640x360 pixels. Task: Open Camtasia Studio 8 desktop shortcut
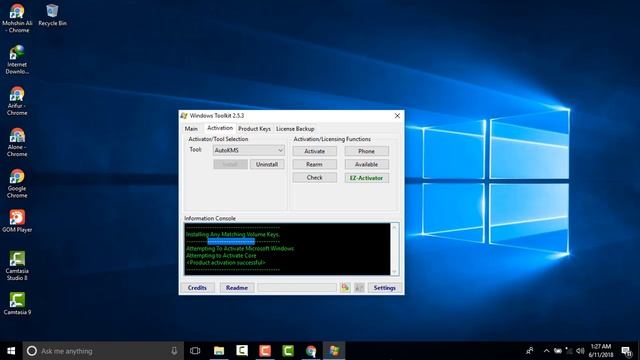coord(17,266)
